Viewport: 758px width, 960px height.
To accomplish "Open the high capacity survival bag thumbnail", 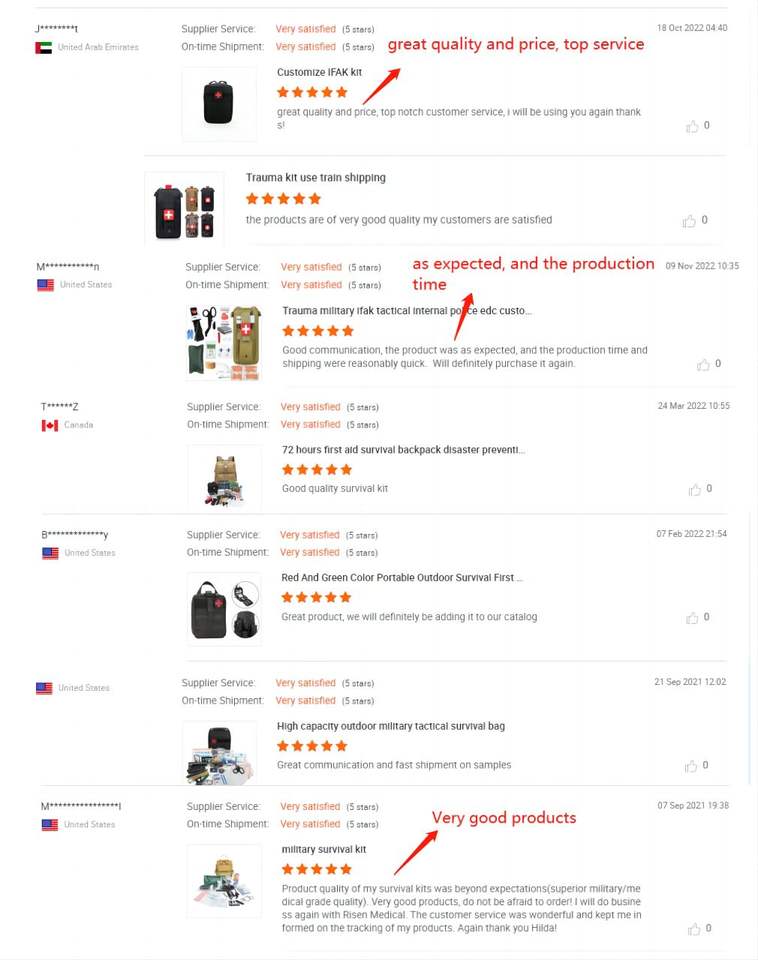I will pos(220,752).
